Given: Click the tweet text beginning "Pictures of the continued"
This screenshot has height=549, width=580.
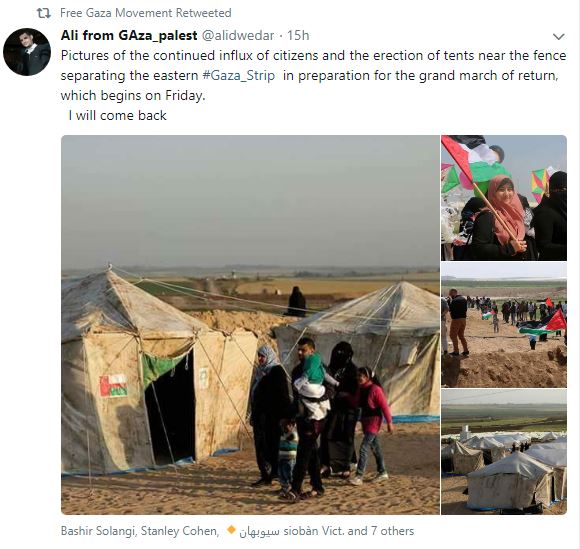Looking at the screenshot, I should pos(313,75).
